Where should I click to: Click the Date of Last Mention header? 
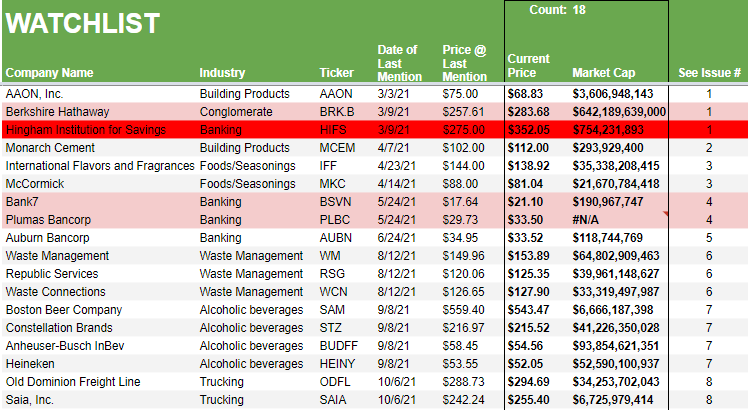pos(400,63)
